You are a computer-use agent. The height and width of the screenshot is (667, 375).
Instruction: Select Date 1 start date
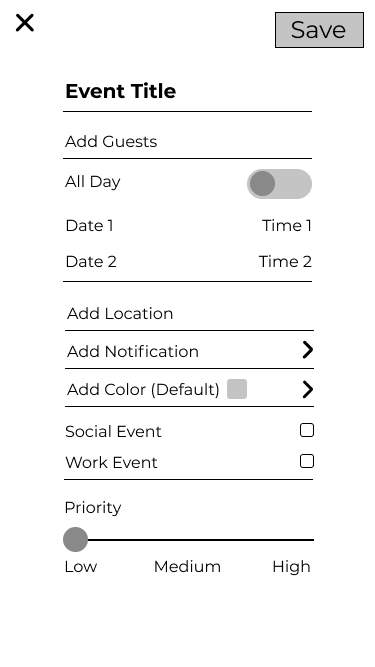coord(90,225)
